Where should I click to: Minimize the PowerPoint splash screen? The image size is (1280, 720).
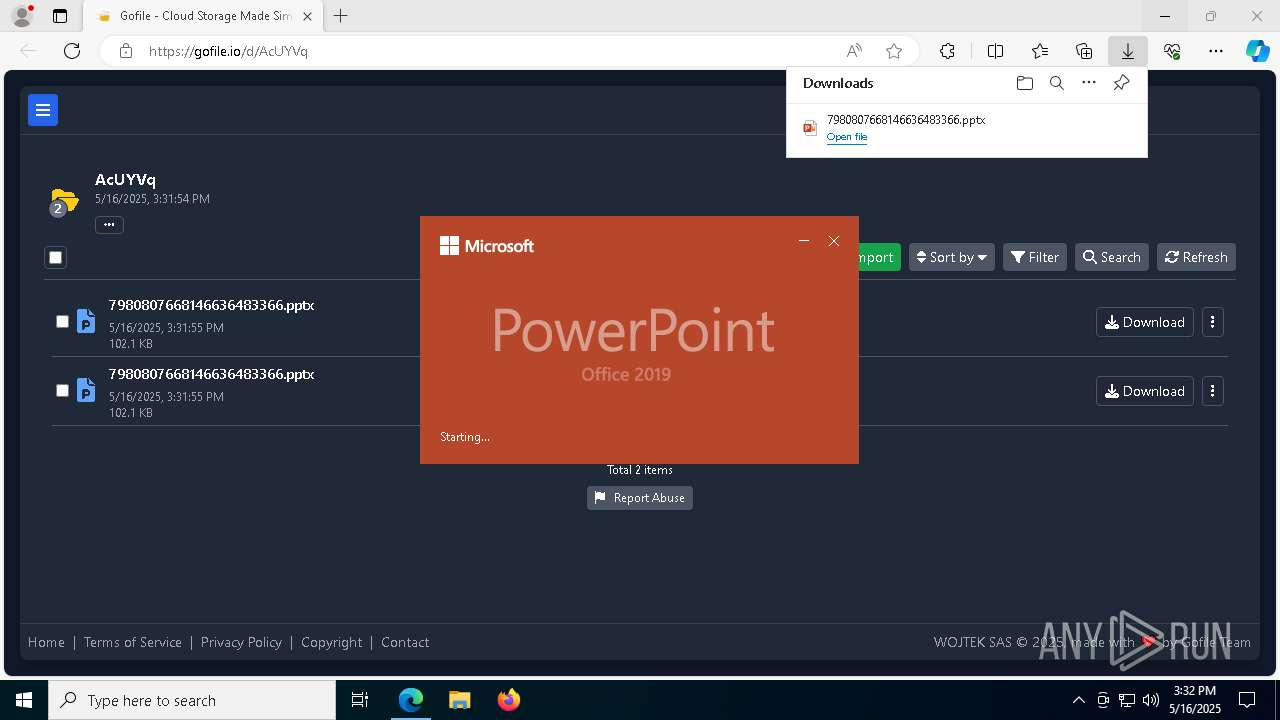pos(803,241)
